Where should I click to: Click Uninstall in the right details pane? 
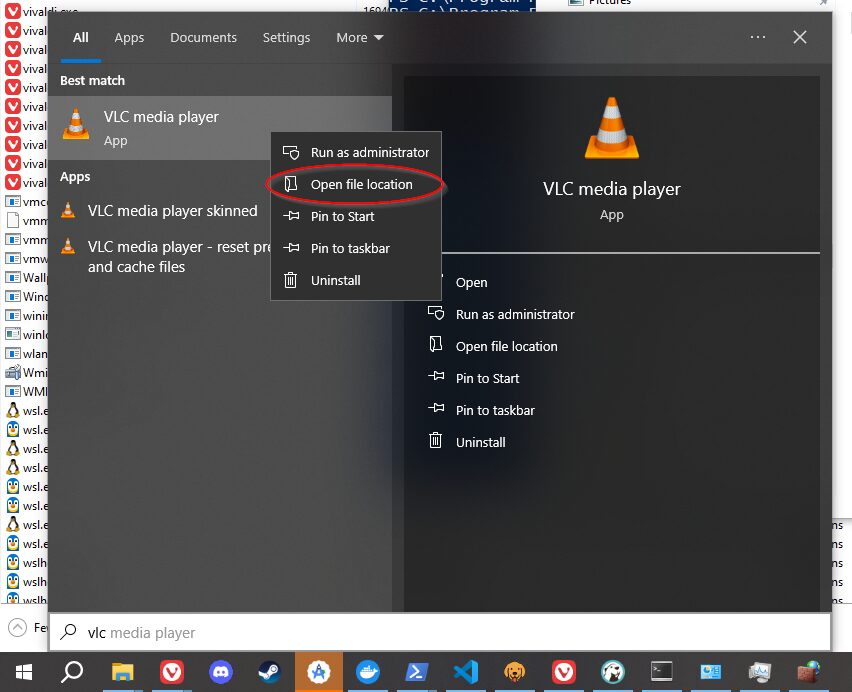[480, 442]
